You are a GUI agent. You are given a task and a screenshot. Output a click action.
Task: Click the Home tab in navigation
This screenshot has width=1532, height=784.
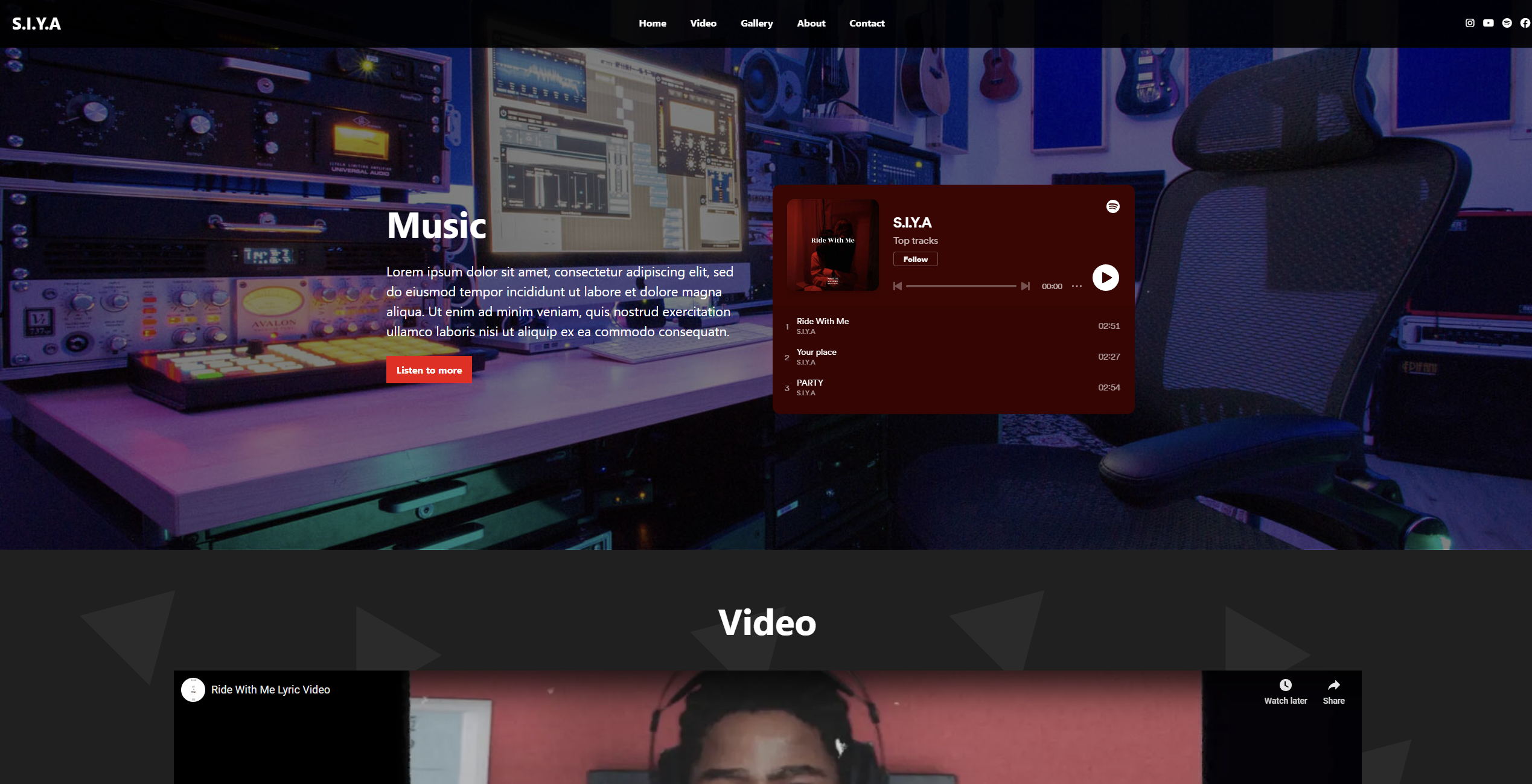tap(652, 23)
